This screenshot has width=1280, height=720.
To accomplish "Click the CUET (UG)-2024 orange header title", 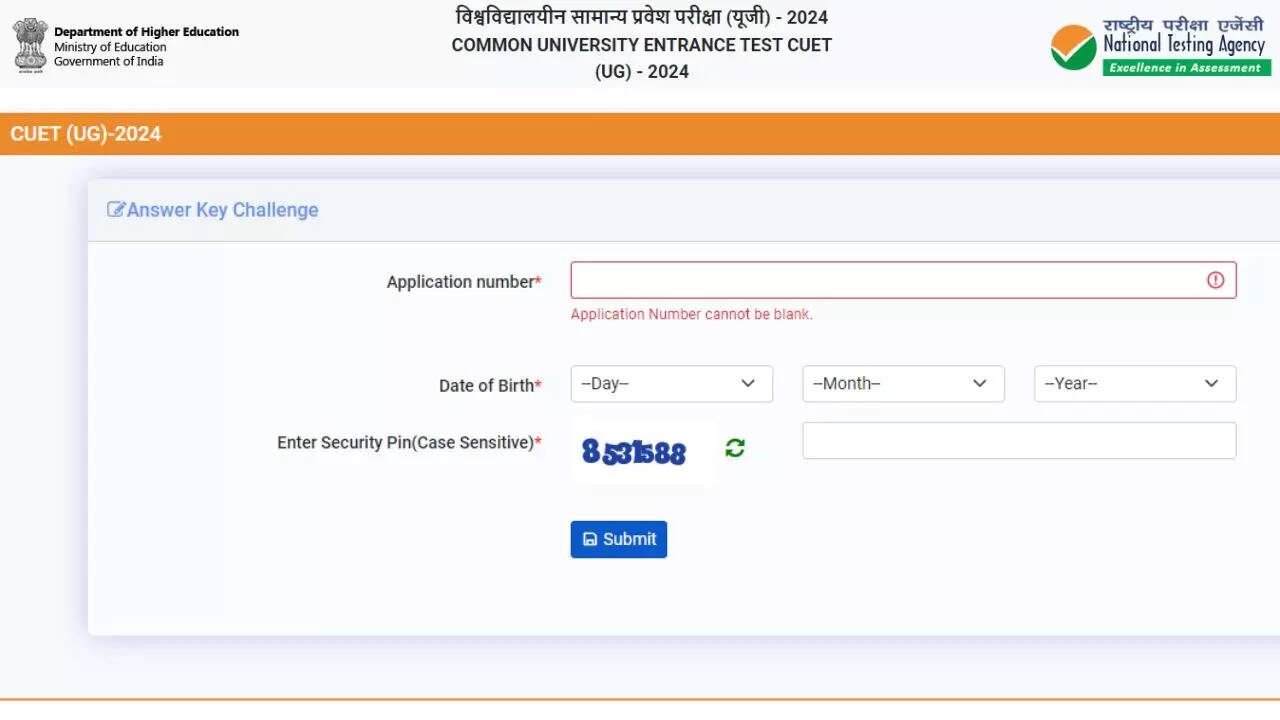I will (86, 134).
